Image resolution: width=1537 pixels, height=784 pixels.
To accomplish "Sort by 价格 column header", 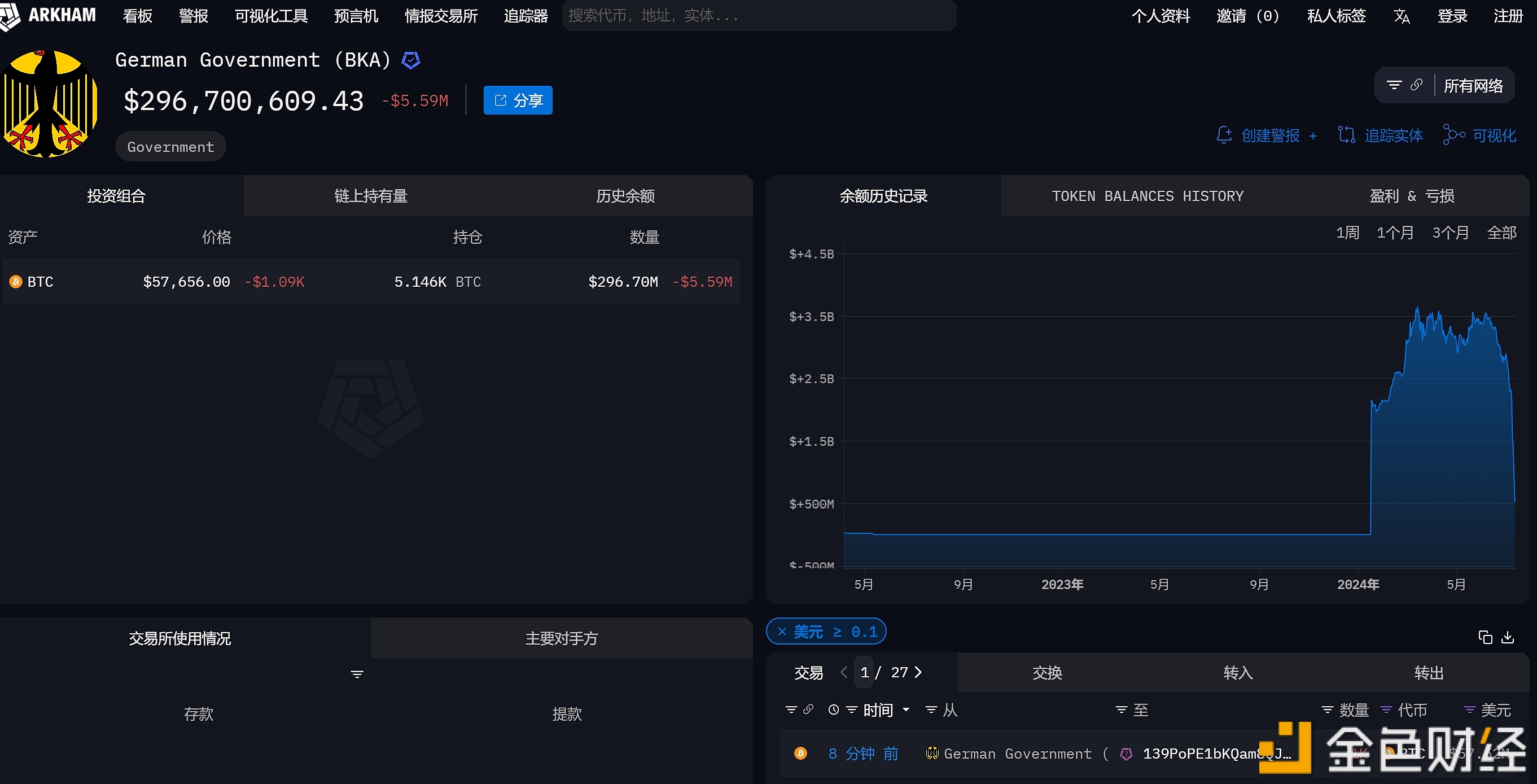I will [x=217, y=237].
